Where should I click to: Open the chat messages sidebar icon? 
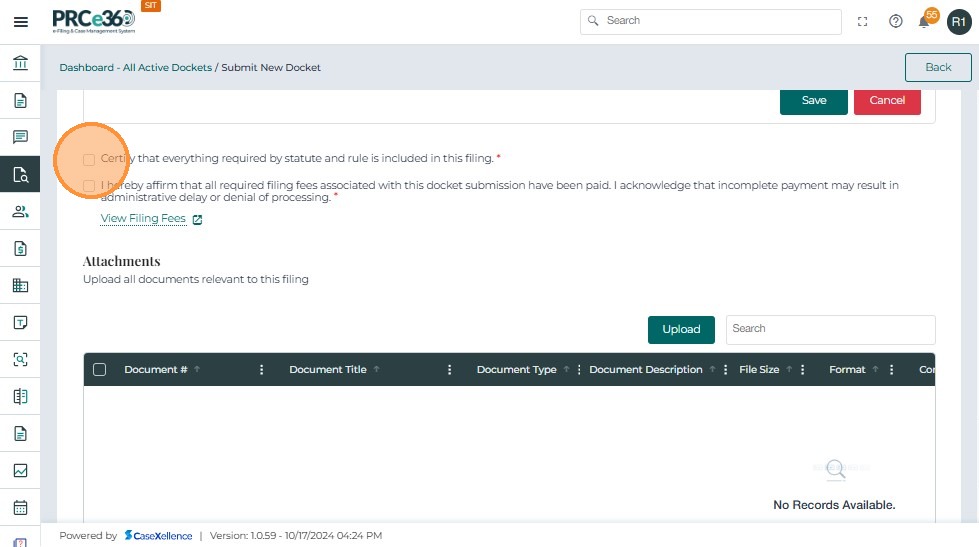tap(20, 137)
